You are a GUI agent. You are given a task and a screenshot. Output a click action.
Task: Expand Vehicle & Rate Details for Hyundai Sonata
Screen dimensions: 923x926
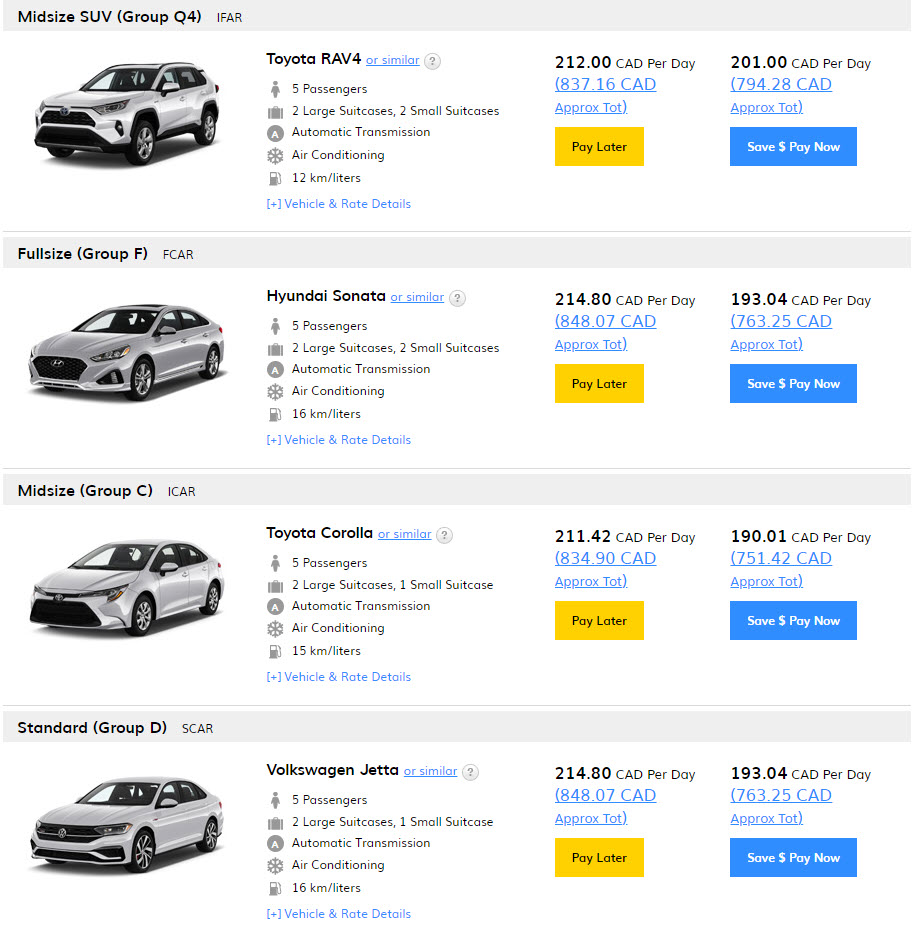tap(338, 440)
